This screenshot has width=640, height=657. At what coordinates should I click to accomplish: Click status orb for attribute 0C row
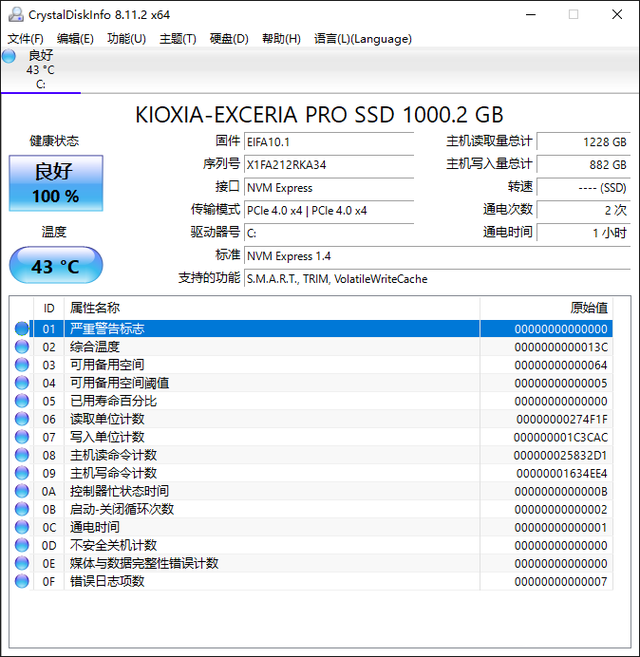(22, 527)
